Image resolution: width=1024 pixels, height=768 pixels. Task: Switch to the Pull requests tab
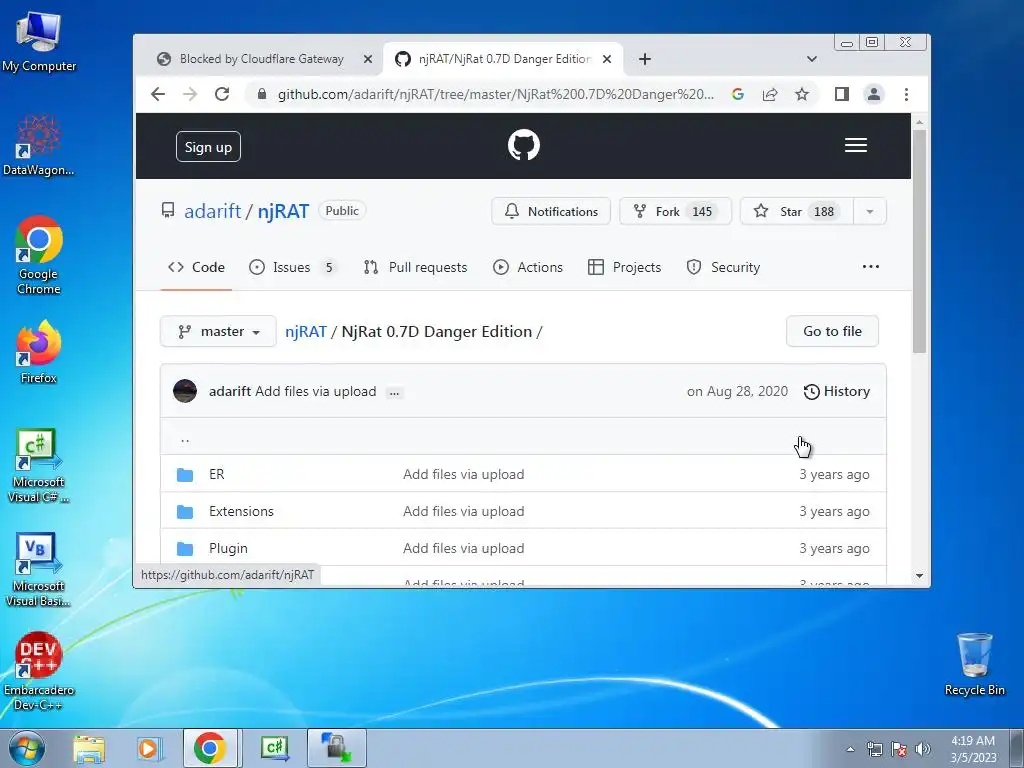[x=415, y=267]
